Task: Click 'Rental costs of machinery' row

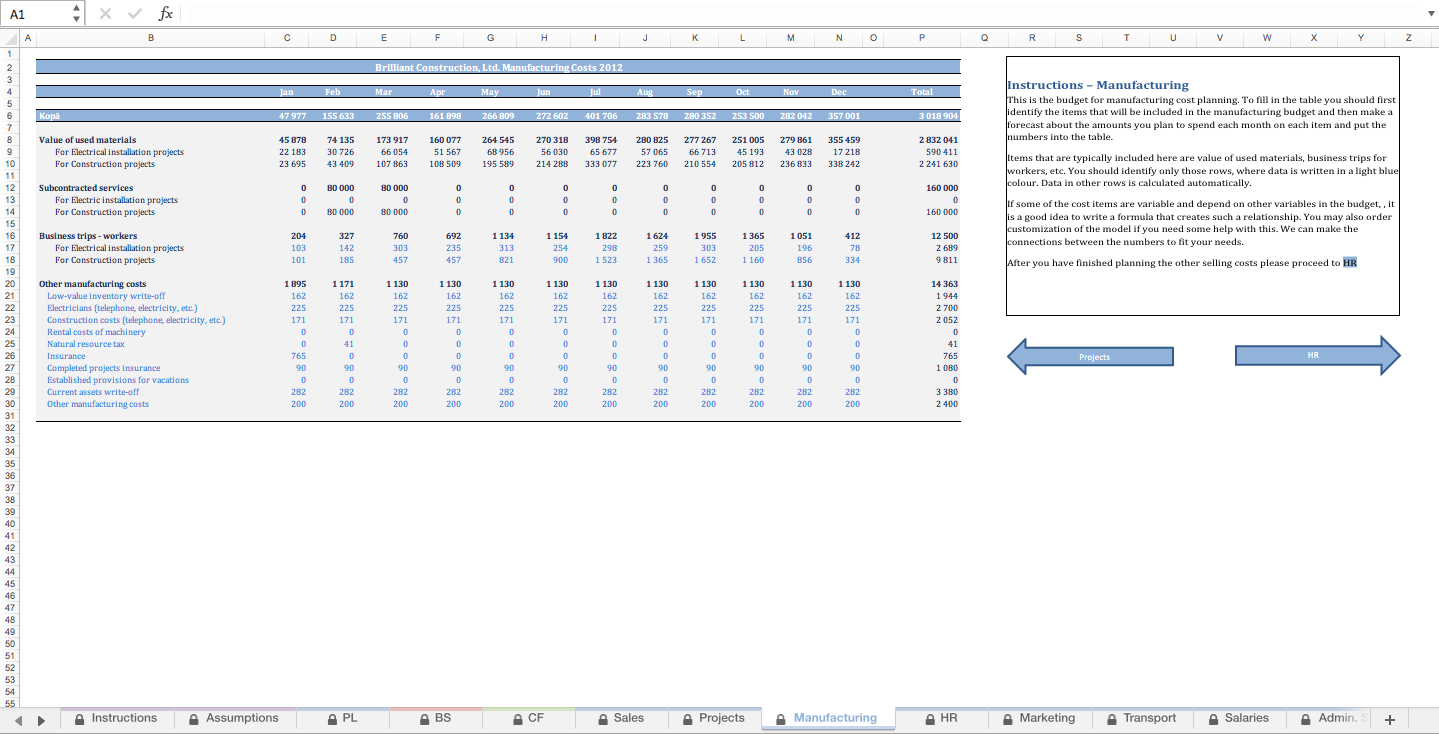Action: [x=96, y=332]
